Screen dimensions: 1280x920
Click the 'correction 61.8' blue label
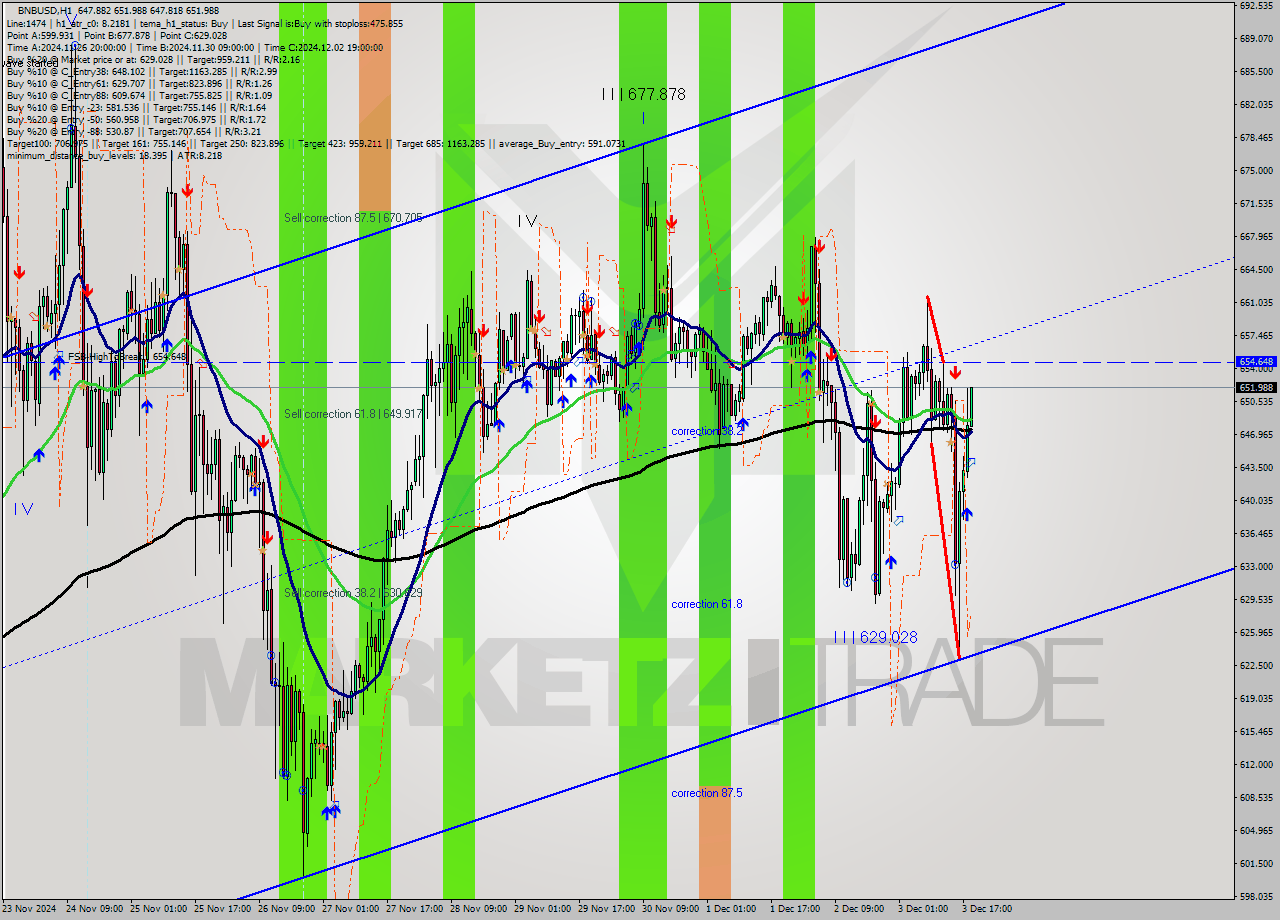[707, 604]
